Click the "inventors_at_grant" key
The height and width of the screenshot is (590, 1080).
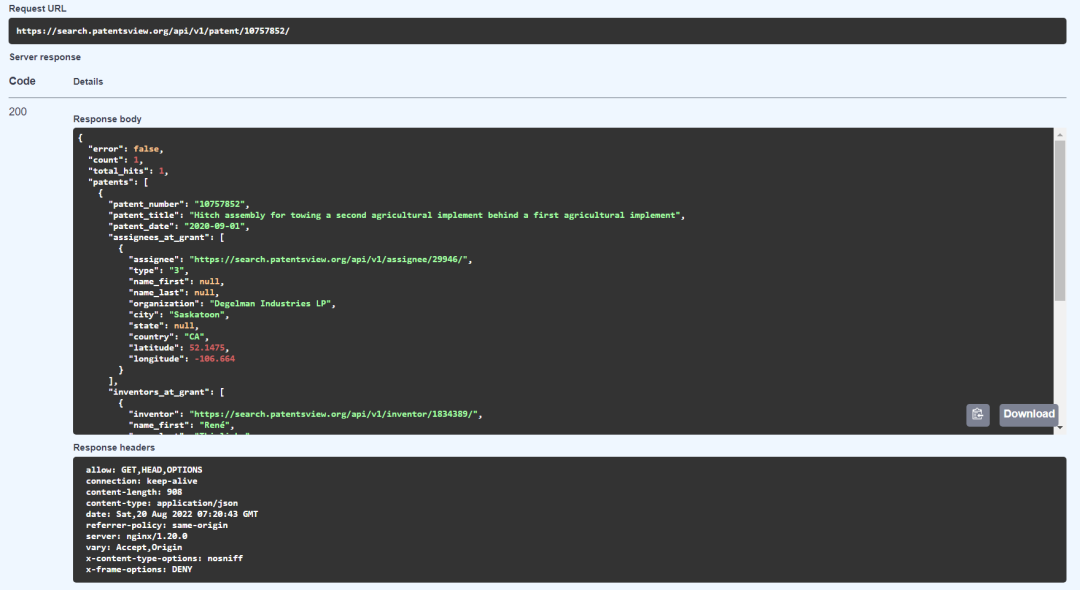[x=158, y=392]
